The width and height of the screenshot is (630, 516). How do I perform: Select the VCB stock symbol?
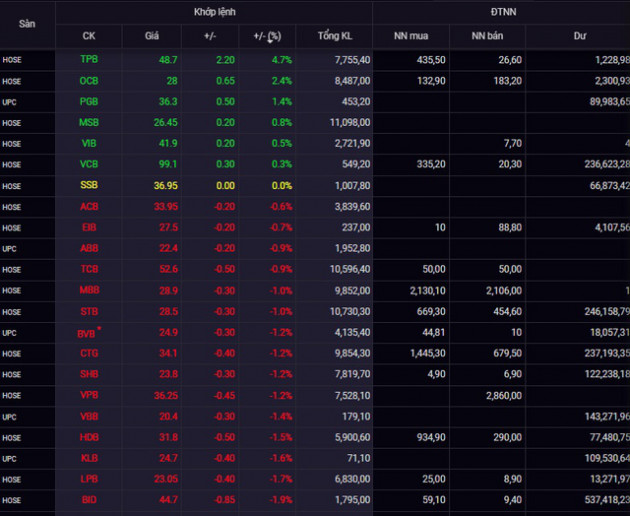click(x=89, y=164)
